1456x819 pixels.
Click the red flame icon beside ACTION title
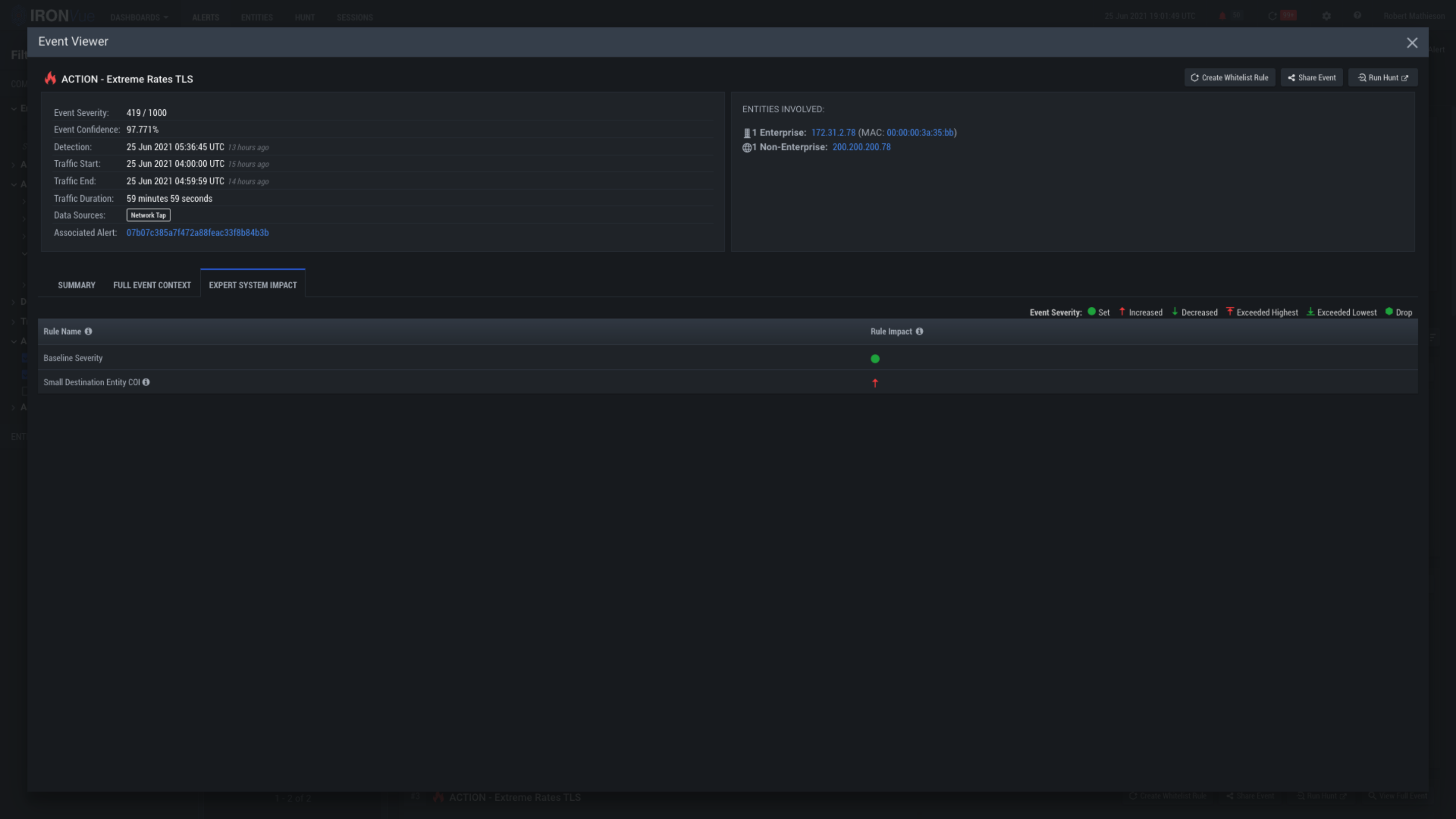(x=51, y=78)
